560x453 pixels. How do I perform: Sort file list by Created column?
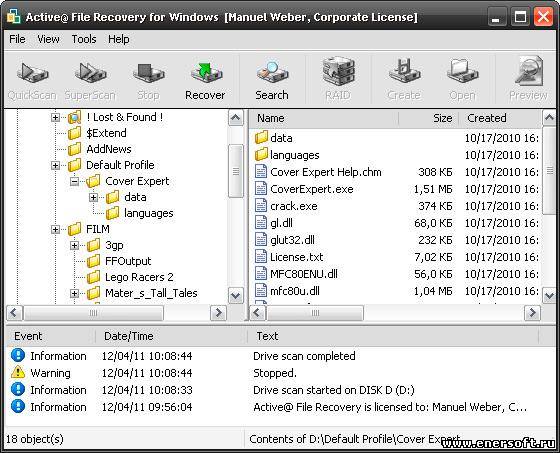click(500, 118)
